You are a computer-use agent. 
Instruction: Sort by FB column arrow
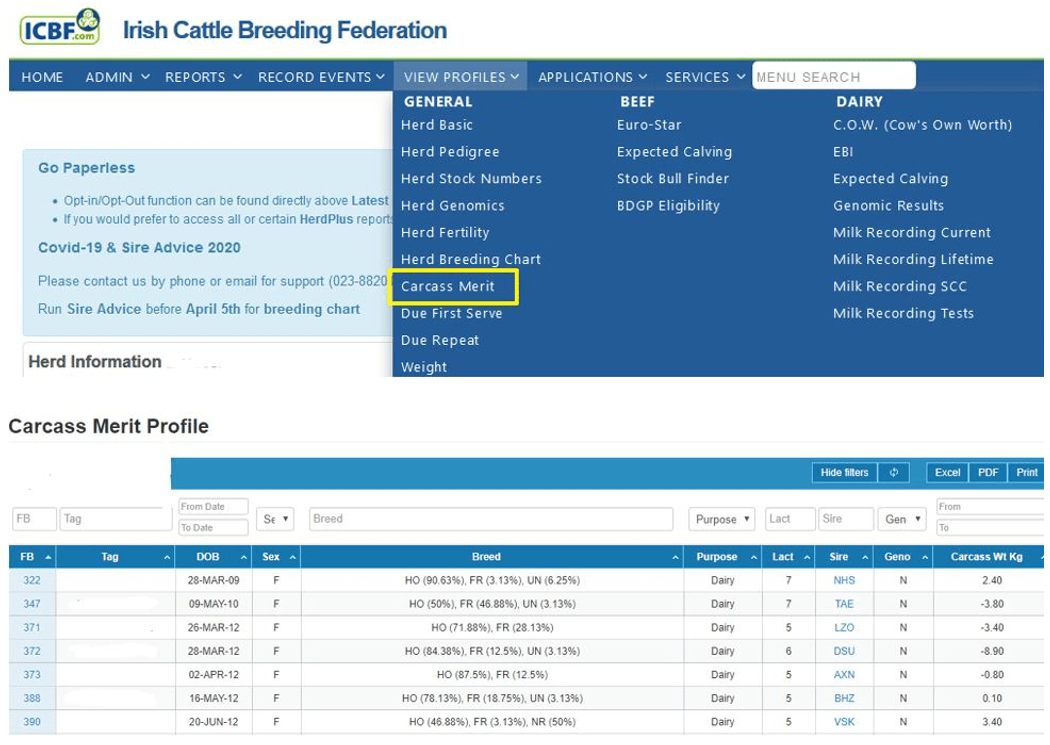(48, 557)
